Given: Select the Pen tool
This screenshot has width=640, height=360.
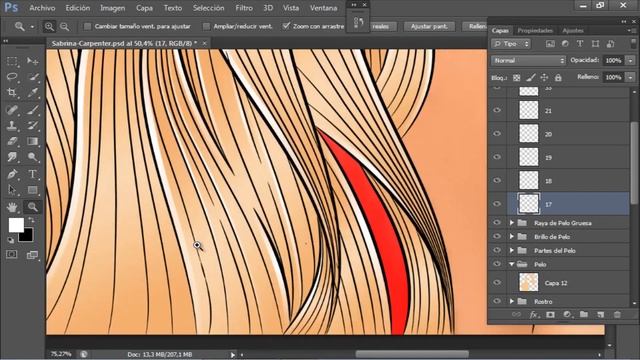Looking at the screenshot, I should 12,174.
